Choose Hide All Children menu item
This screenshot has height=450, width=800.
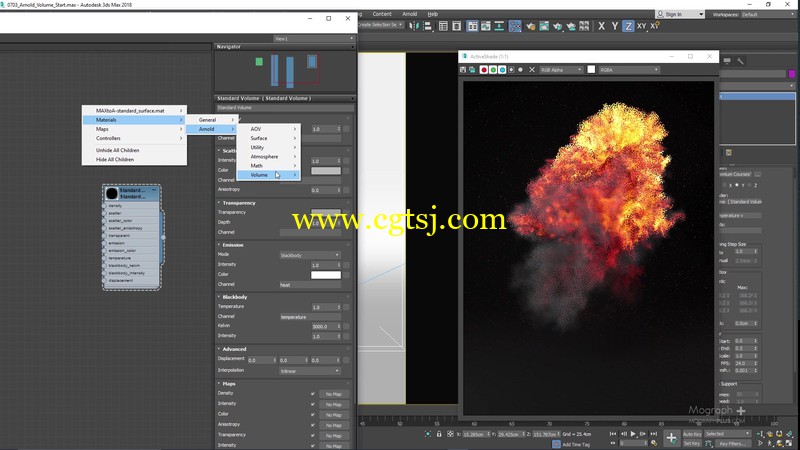coord(134,160)
